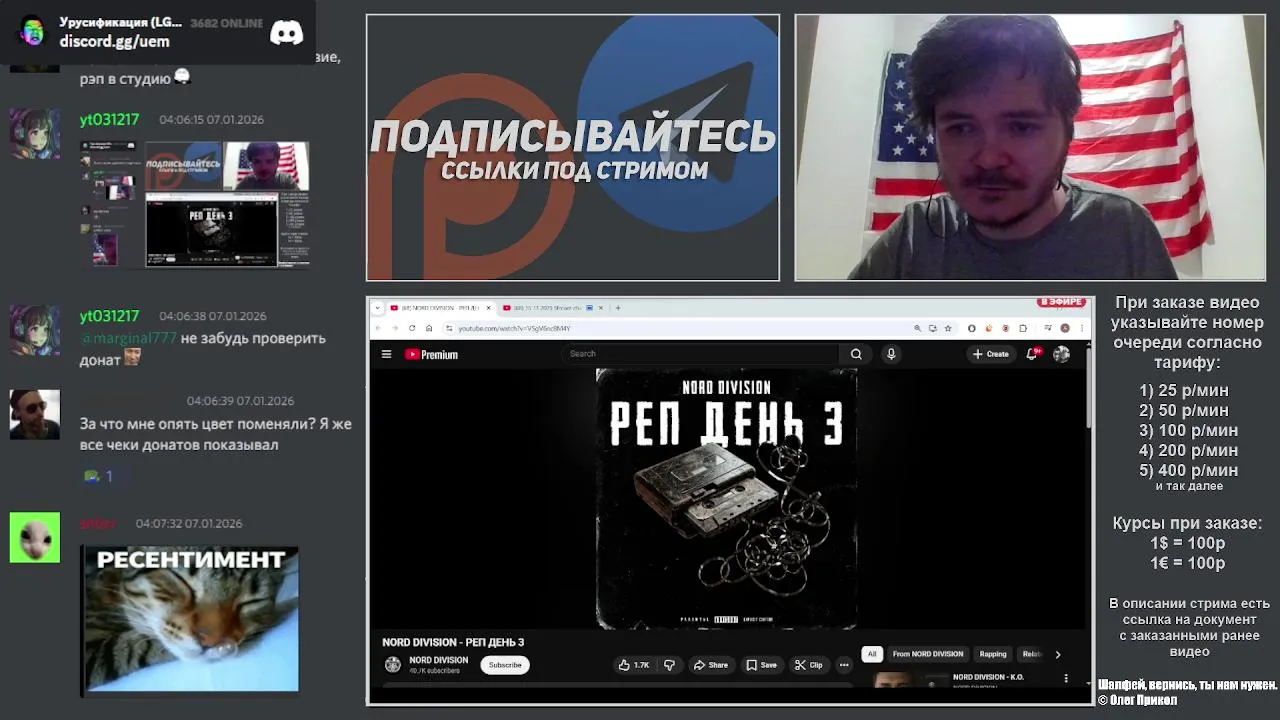The image size is (1280, 720).
Task: Open the YouTube hamburger guide menu
Action: tap(386, 354)
